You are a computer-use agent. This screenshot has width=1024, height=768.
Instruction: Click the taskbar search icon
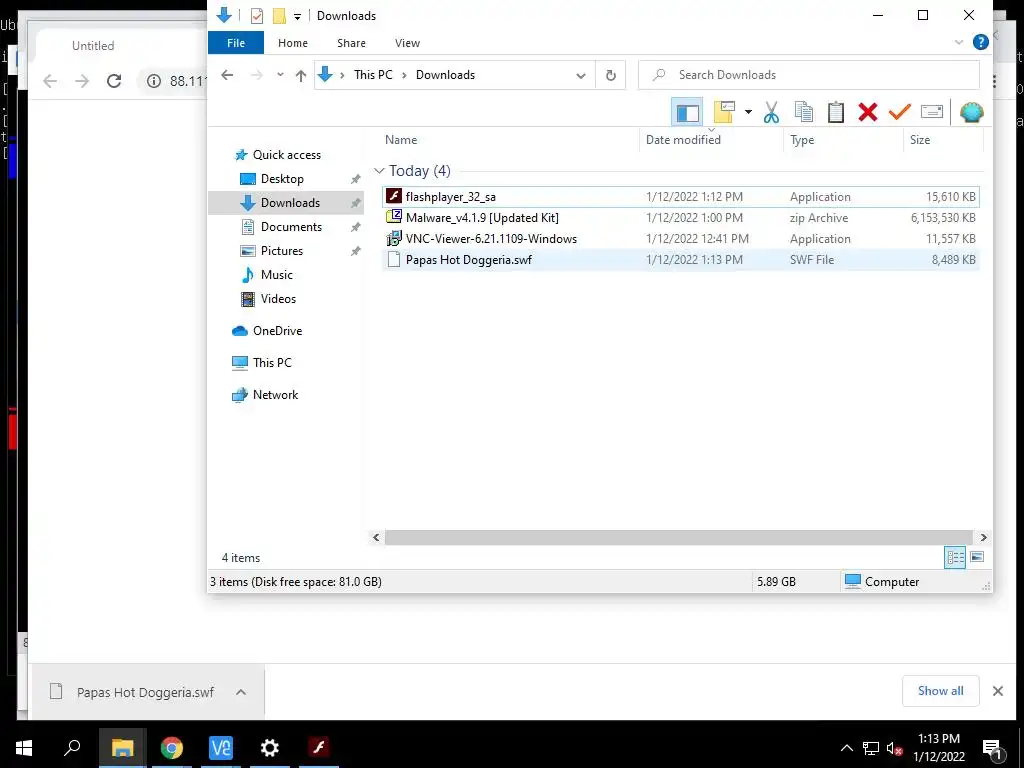[72, 748]
